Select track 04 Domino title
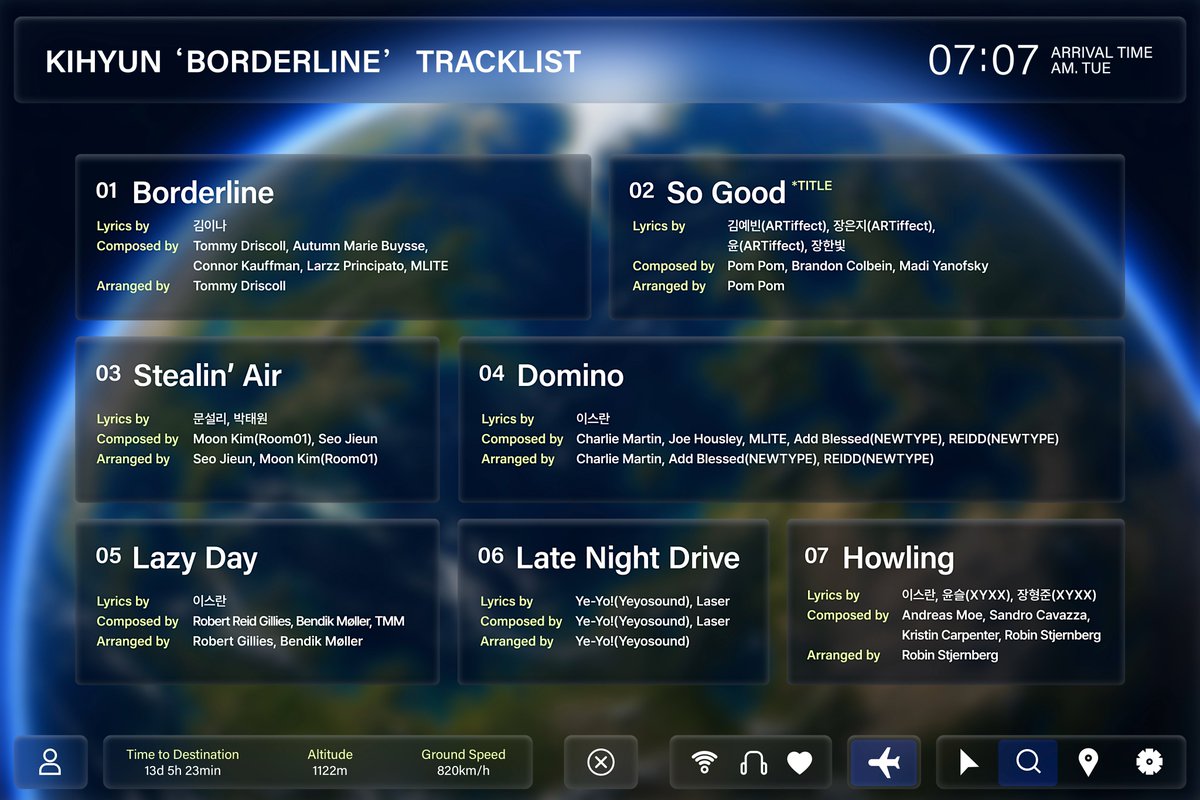The height and width of the screenshot is (800, 1200). point(570,375)
